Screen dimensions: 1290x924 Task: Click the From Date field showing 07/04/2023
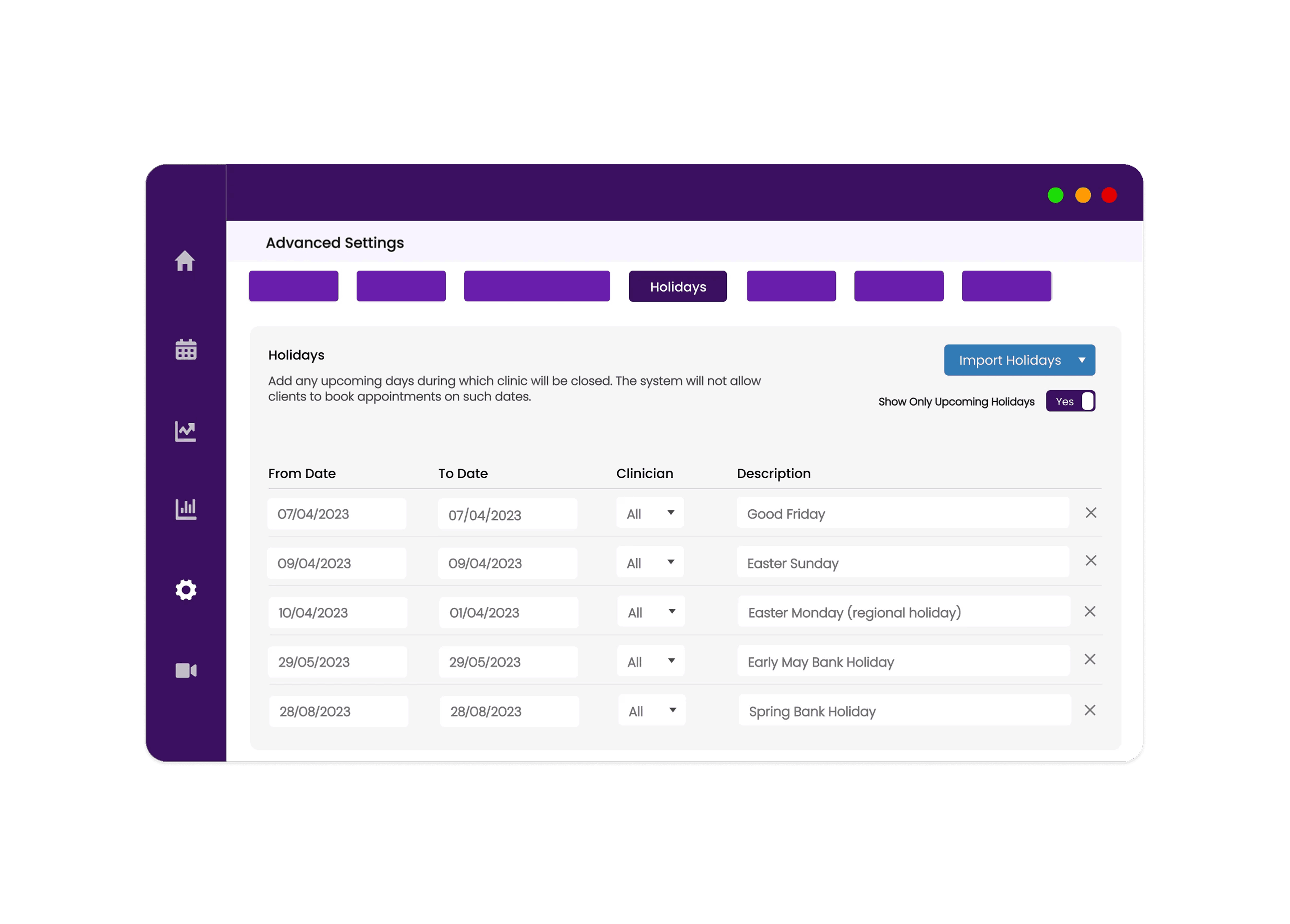(337, 514)
